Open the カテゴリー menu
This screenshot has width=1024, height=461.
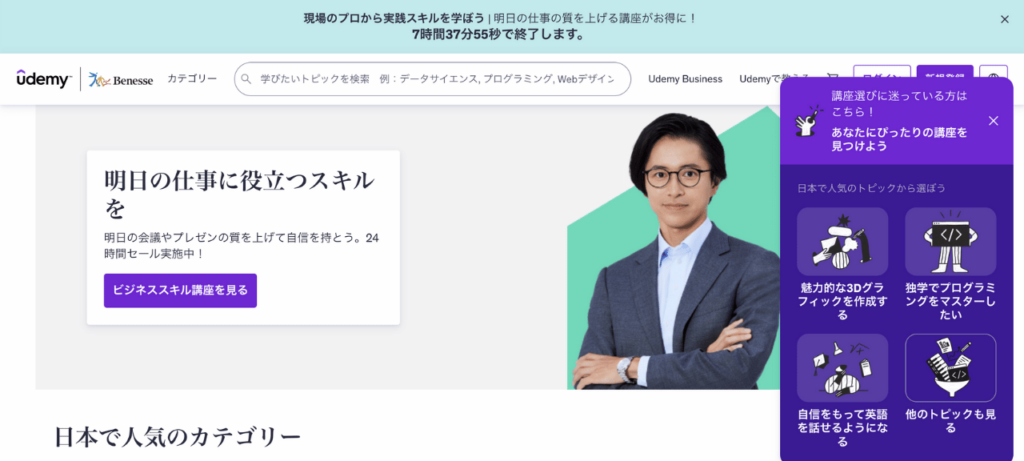[192, 79]
